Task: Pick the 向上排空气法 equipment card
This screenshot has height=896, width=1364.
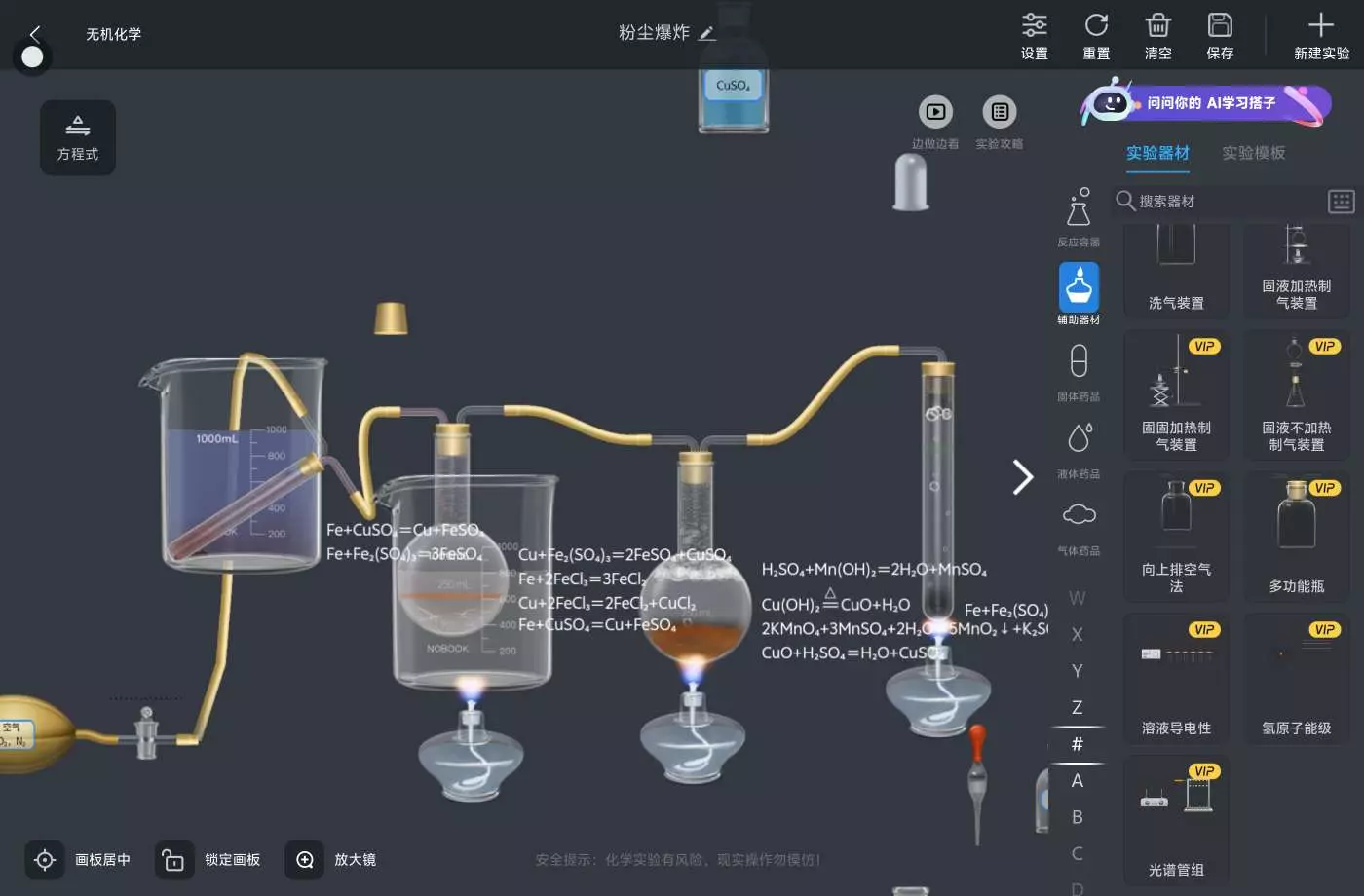Action: 1176,536
